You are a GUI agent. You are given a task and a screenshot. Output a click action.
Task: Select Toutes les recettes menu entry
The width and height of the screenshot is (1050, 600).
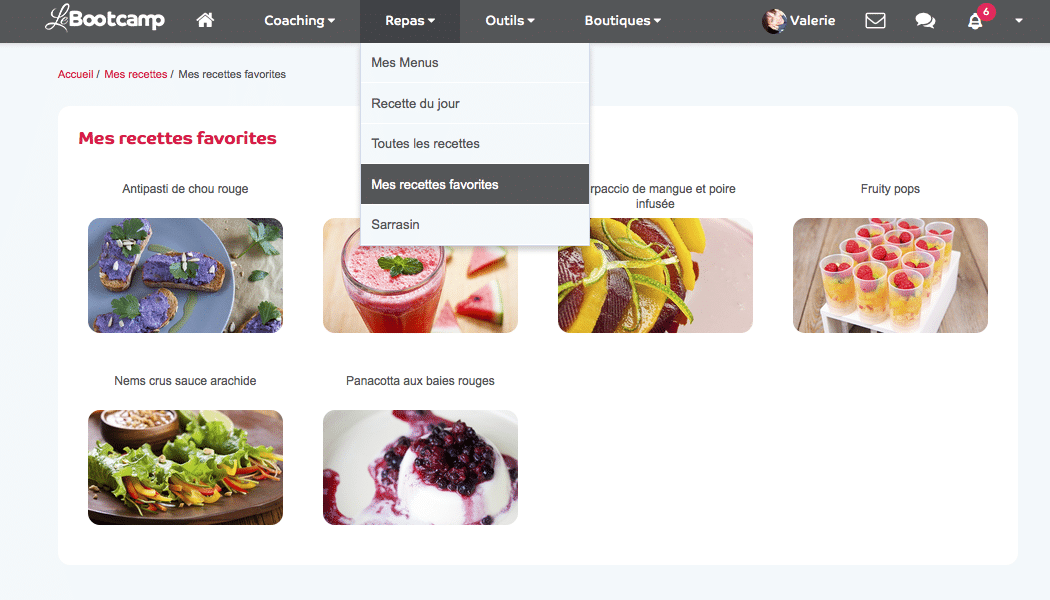click(475, 143)
